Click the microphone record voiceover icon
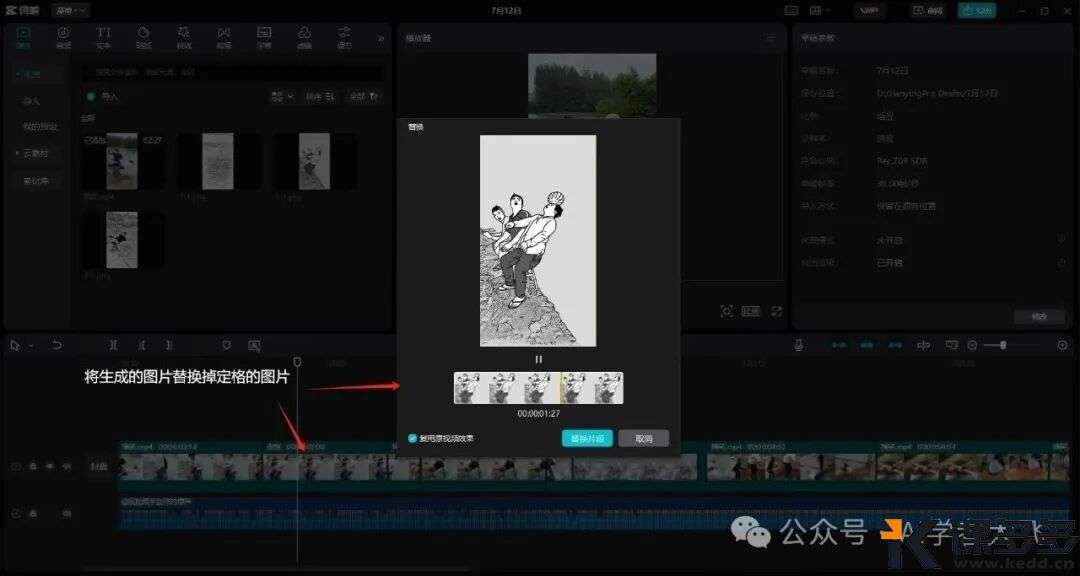1080x576 pixels. [798, 345]
